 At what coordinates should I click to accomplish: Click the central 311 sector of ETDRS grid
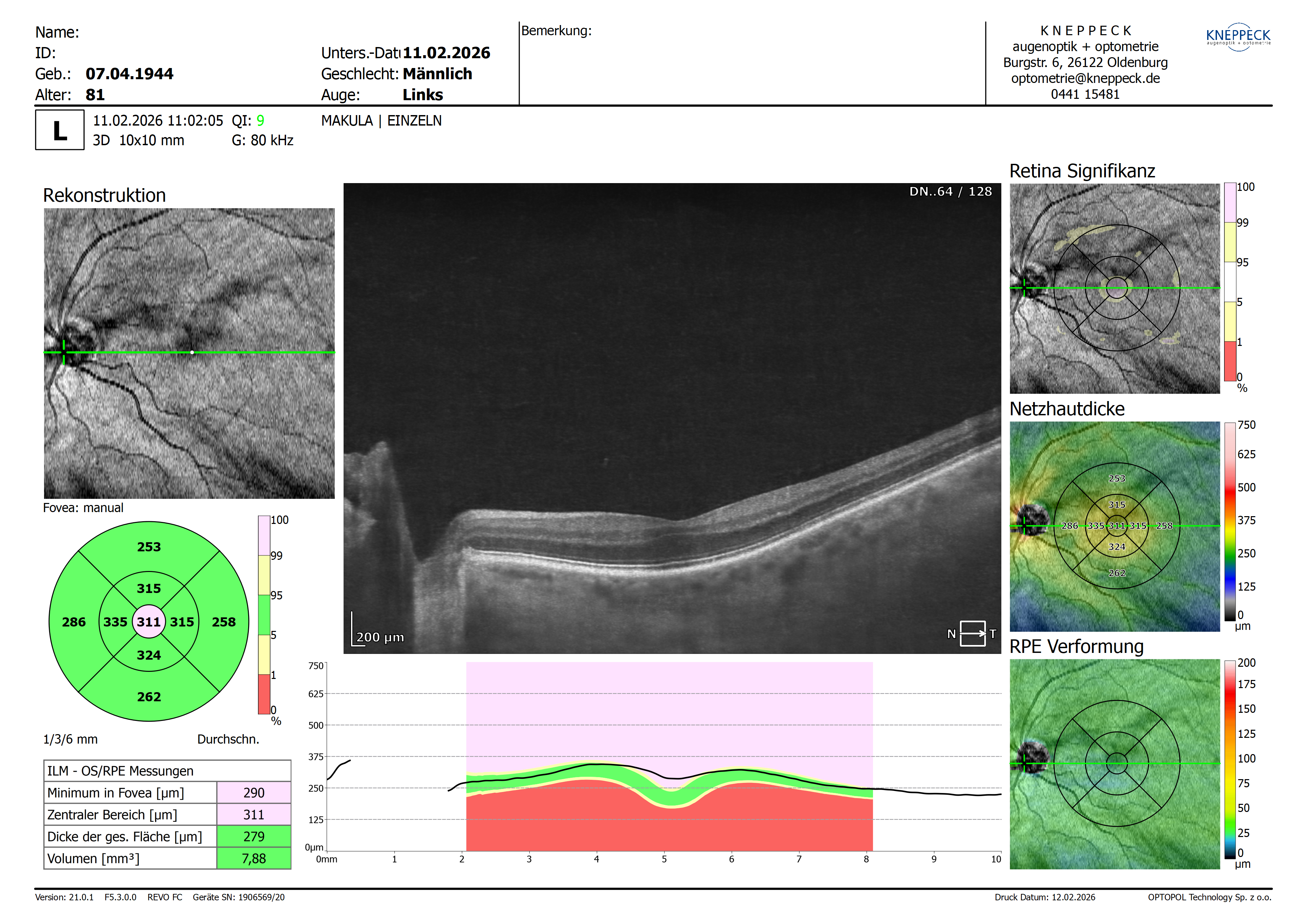tap(149, 622)
